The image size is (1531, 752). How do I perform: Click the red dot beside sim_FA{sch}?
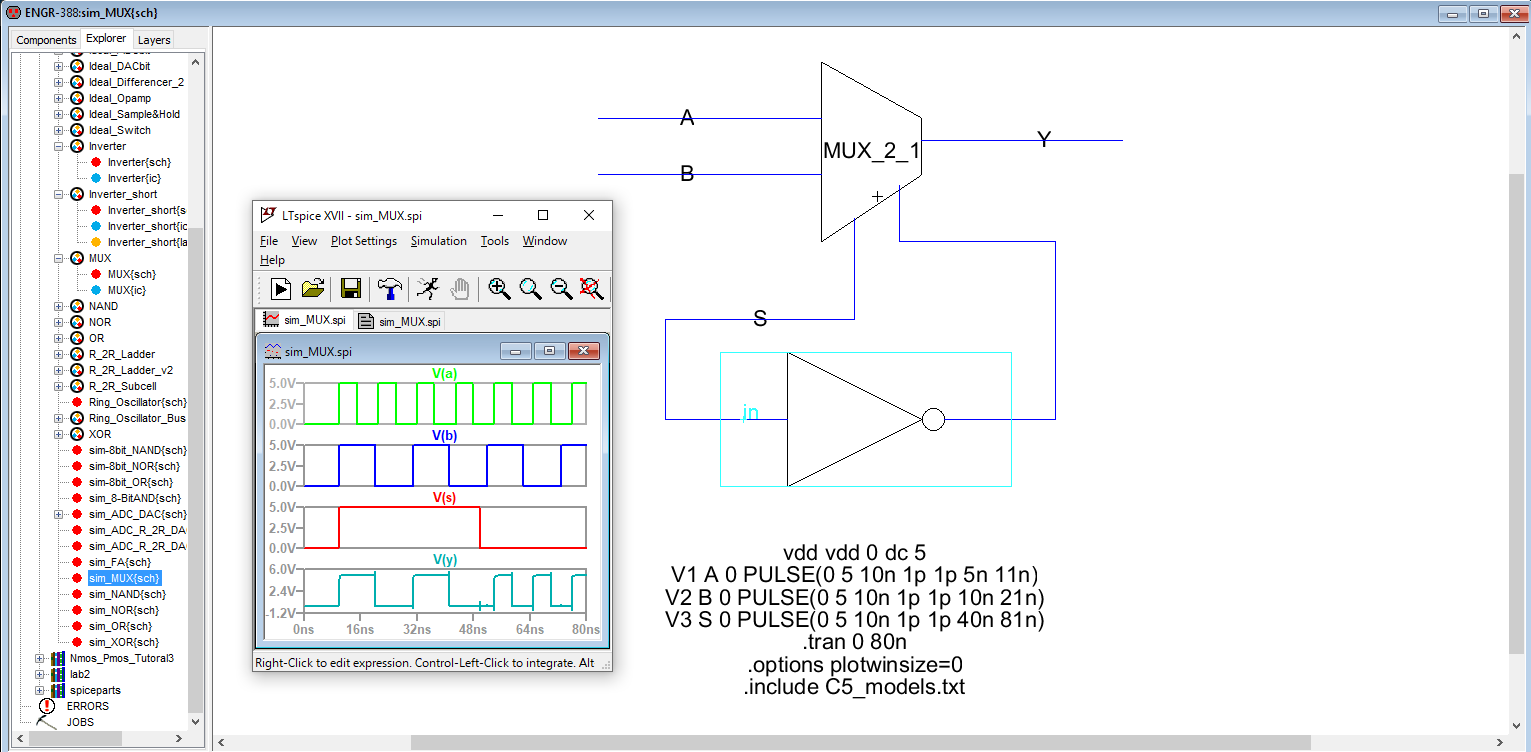click(x=77, y=562)
